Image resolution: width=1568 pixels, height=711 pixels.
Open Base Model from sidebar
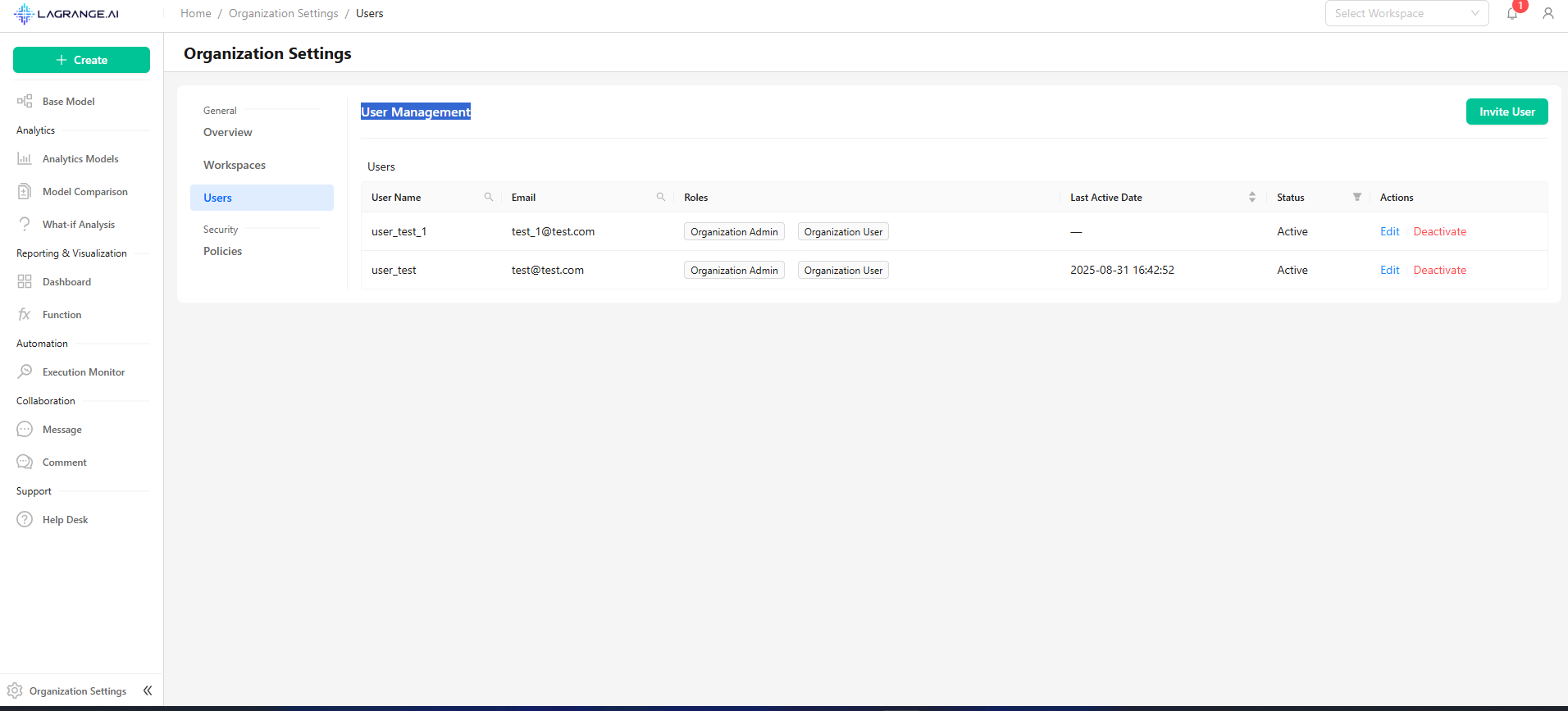[69, 101]
